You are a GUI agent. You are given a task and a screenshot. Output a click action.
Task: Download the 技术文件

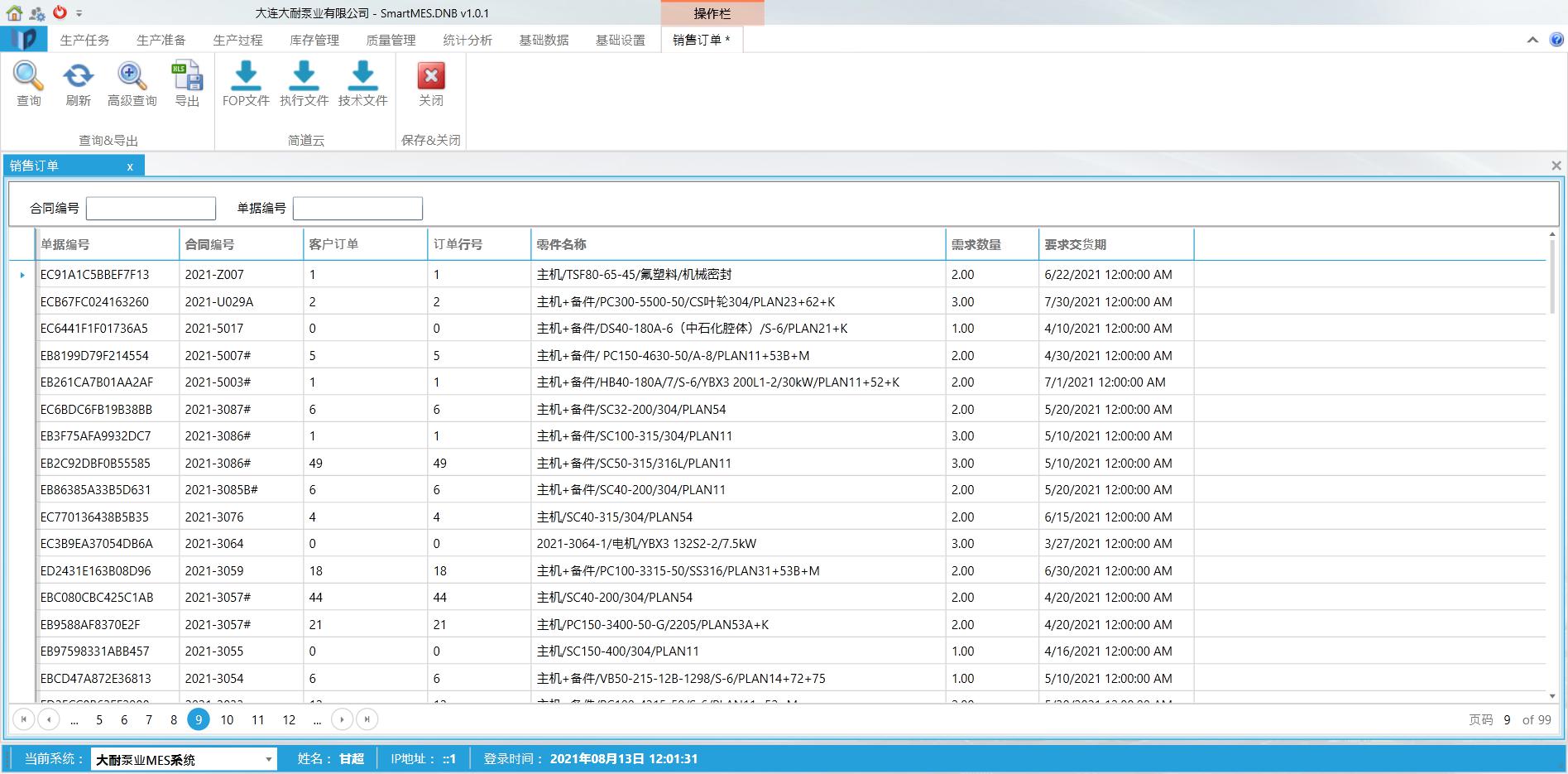click(362, 77)
